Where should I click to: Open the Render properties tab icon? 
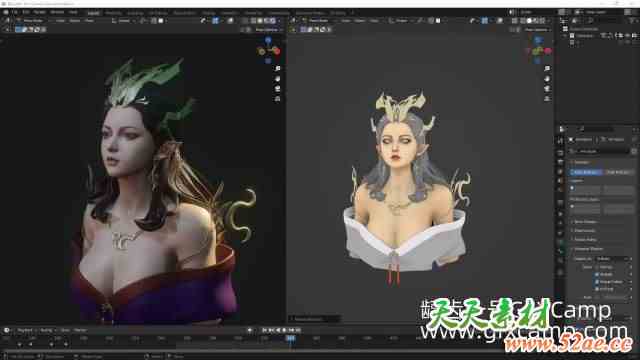click(560, 153)
